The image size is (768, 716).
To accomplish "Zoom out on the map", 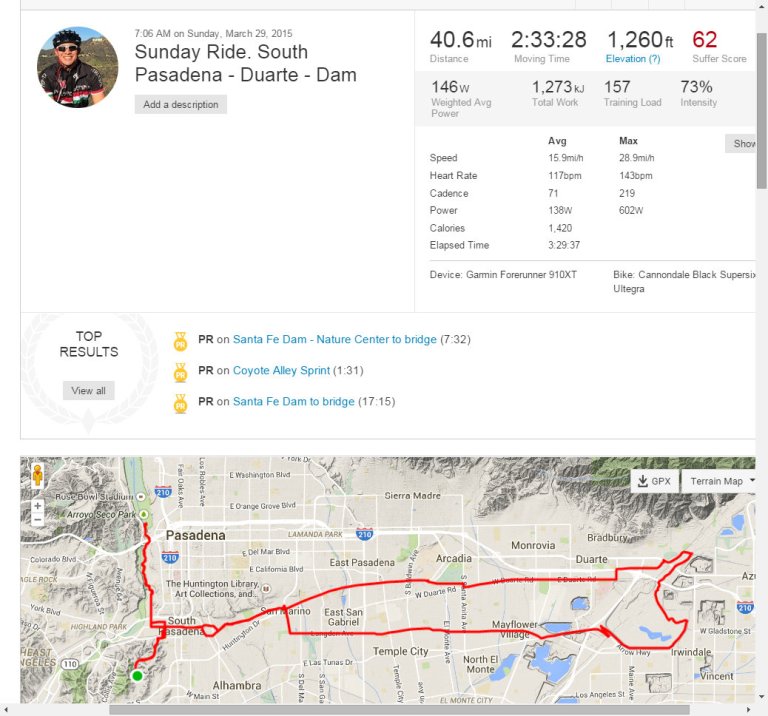I will [x=38, y=520].
